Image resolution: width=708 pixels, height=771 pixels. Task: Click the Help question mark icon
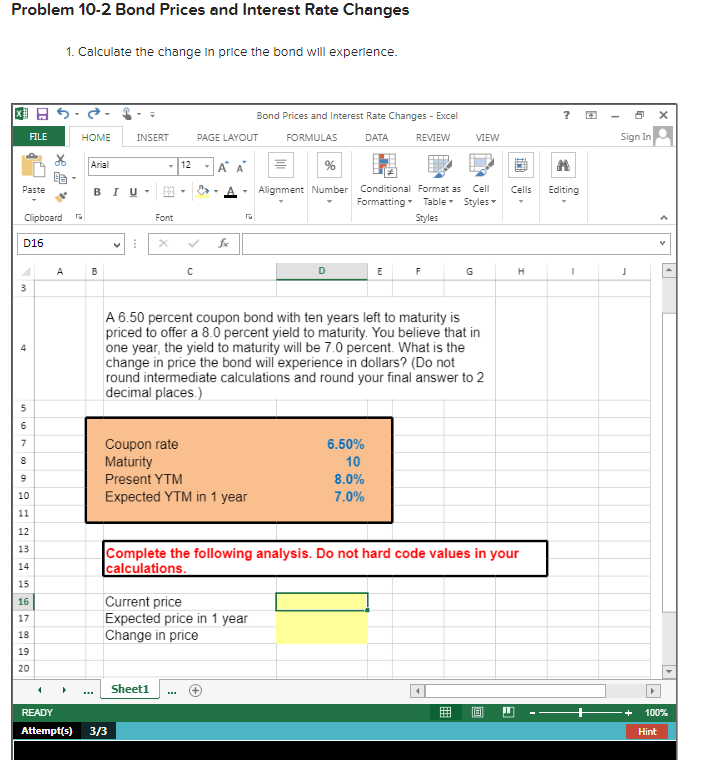[x=566, y=115]
